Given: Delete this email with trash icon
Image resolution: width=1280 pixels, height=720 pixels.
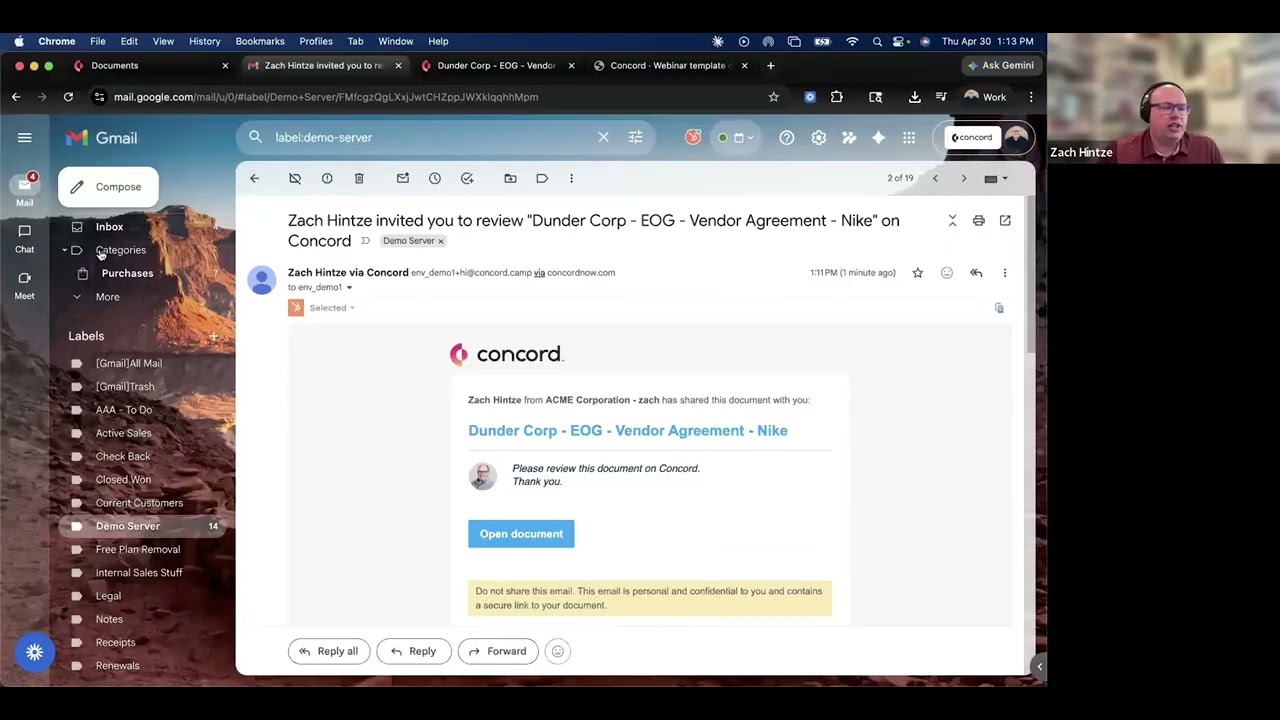Looking at the screenshot, I should pyautogui.click(x=359, y=178).
